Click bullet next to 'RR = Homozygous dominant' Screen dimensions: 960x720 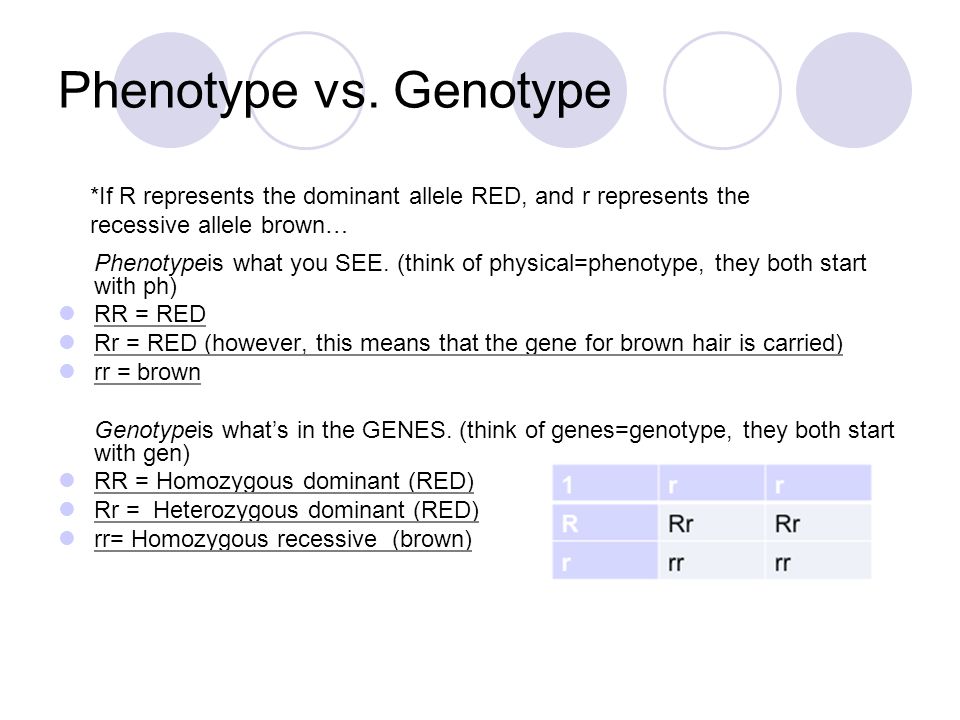67,480
